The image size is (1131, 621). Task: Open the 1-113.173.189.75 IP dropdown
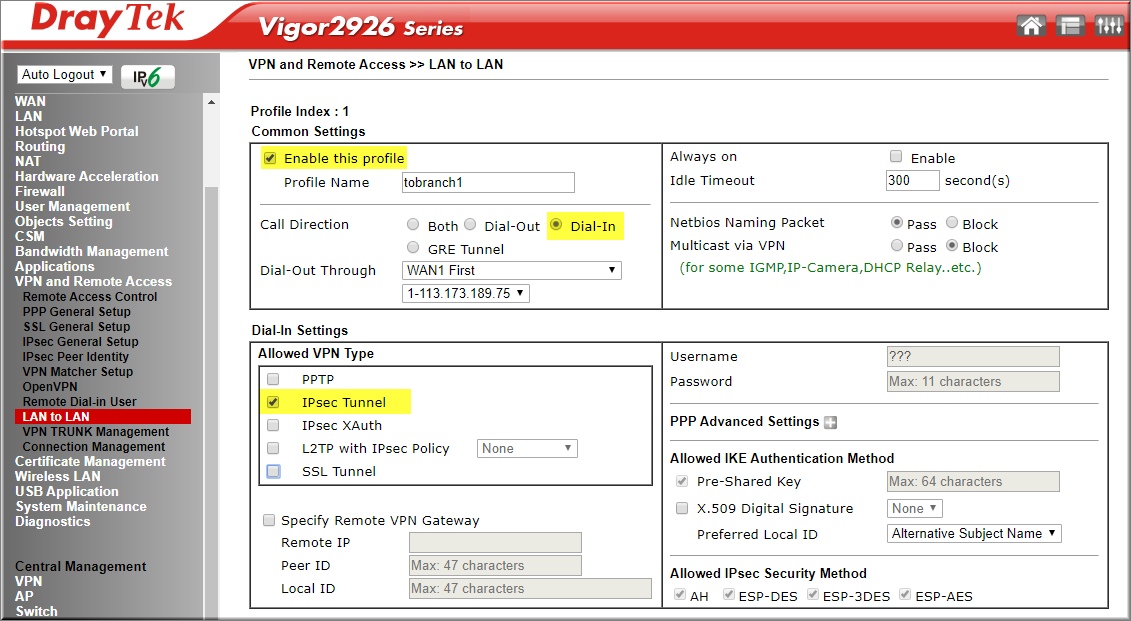(465, 294)
